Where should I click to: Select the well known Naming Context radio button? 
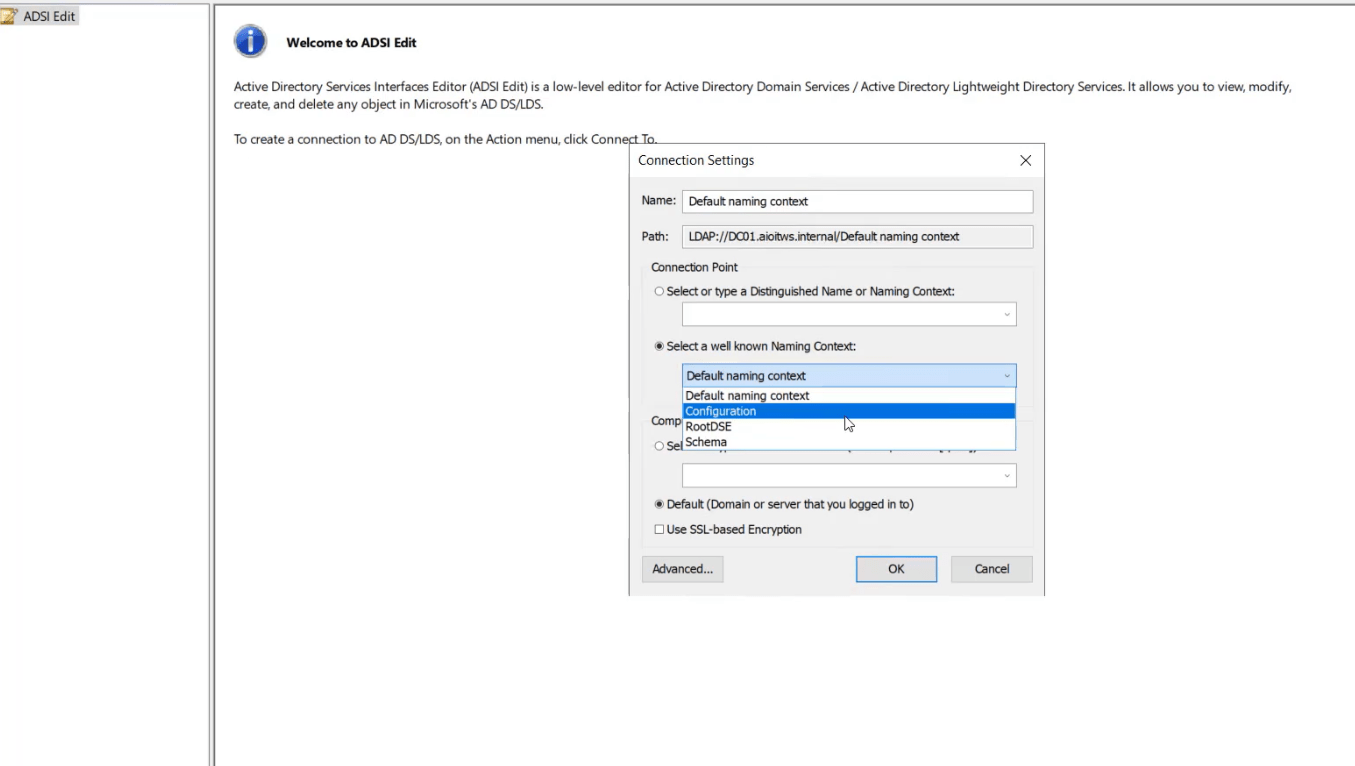click(659, 346)
